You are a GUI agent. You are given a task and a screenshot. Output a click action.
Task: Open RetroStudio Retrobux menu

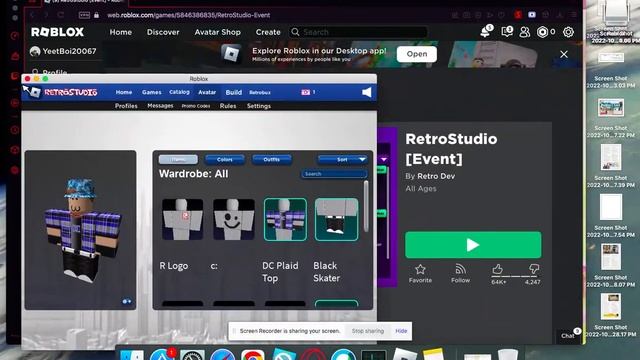260,93
